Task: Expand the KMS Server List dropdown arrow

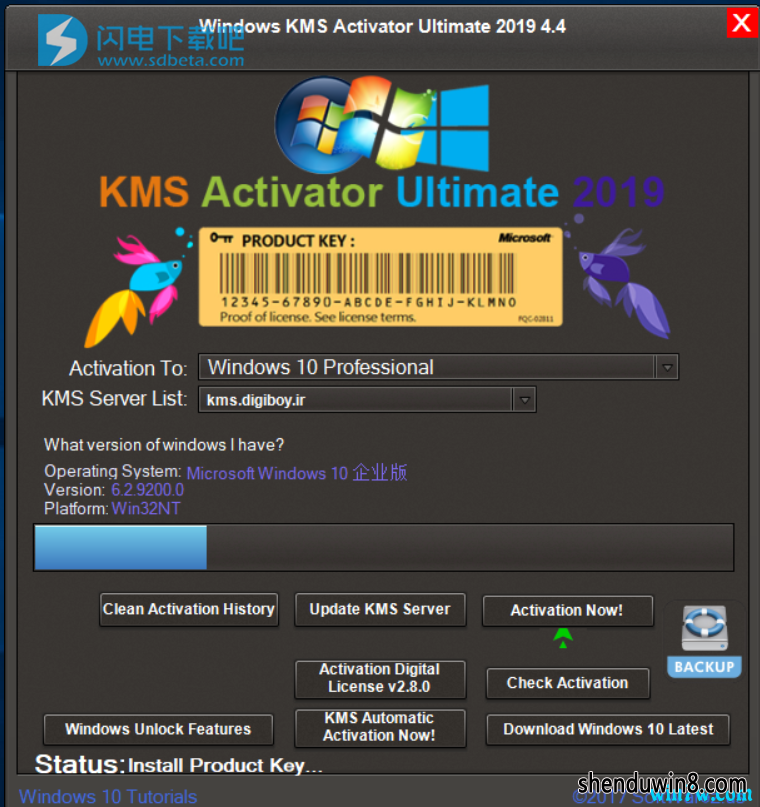Action: [x=524, y=400]
